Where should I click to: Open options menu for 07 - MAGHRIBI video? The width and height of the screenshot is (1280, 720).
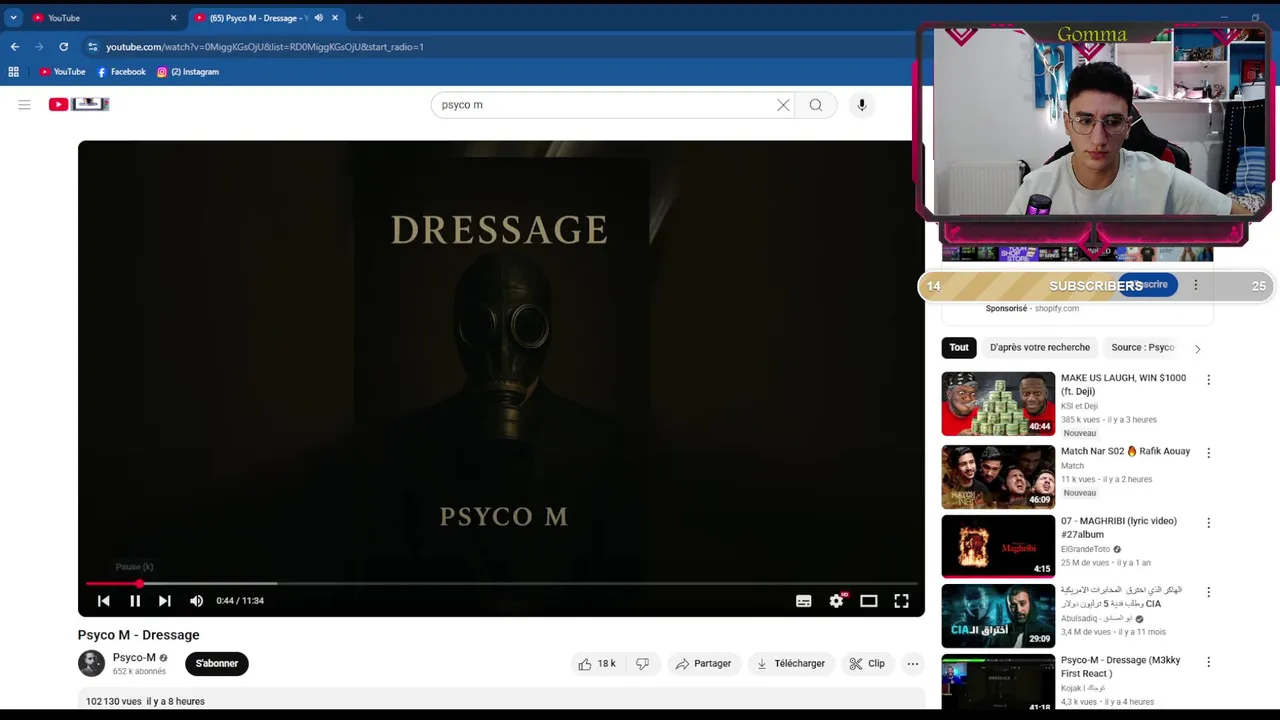[1208, 523]
